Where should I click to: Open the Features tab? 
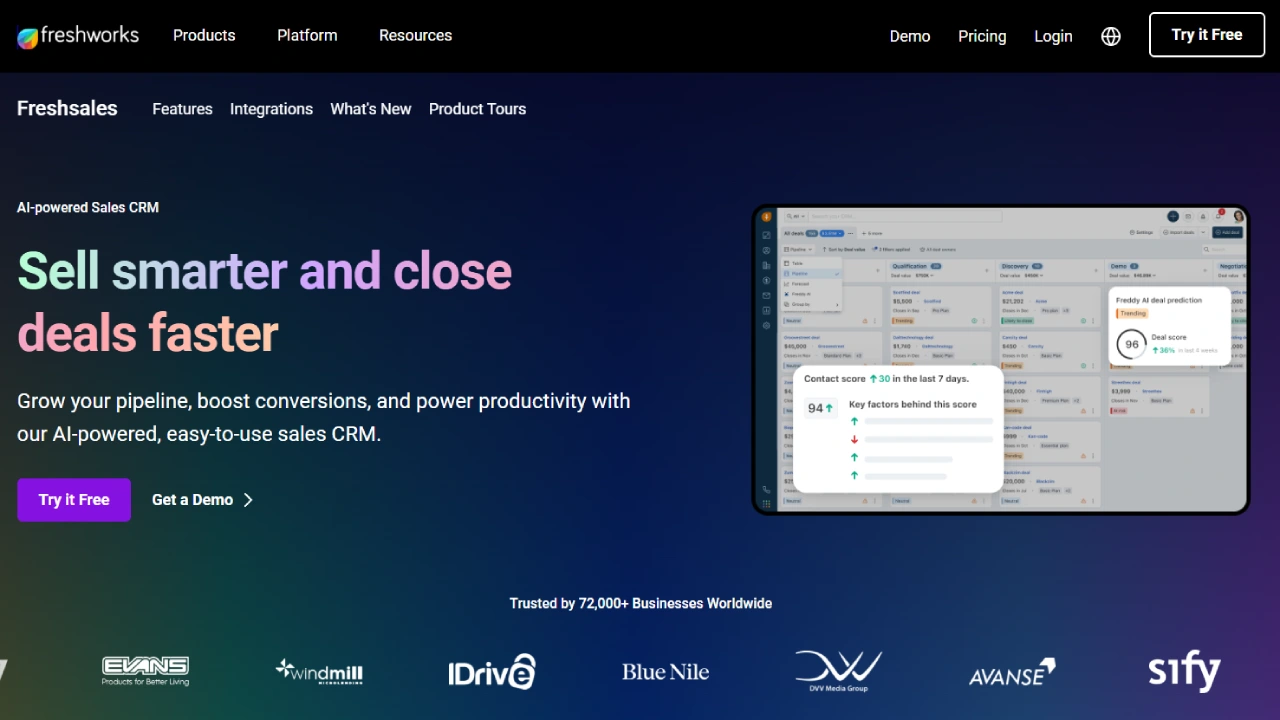click(x=182, y=109)
